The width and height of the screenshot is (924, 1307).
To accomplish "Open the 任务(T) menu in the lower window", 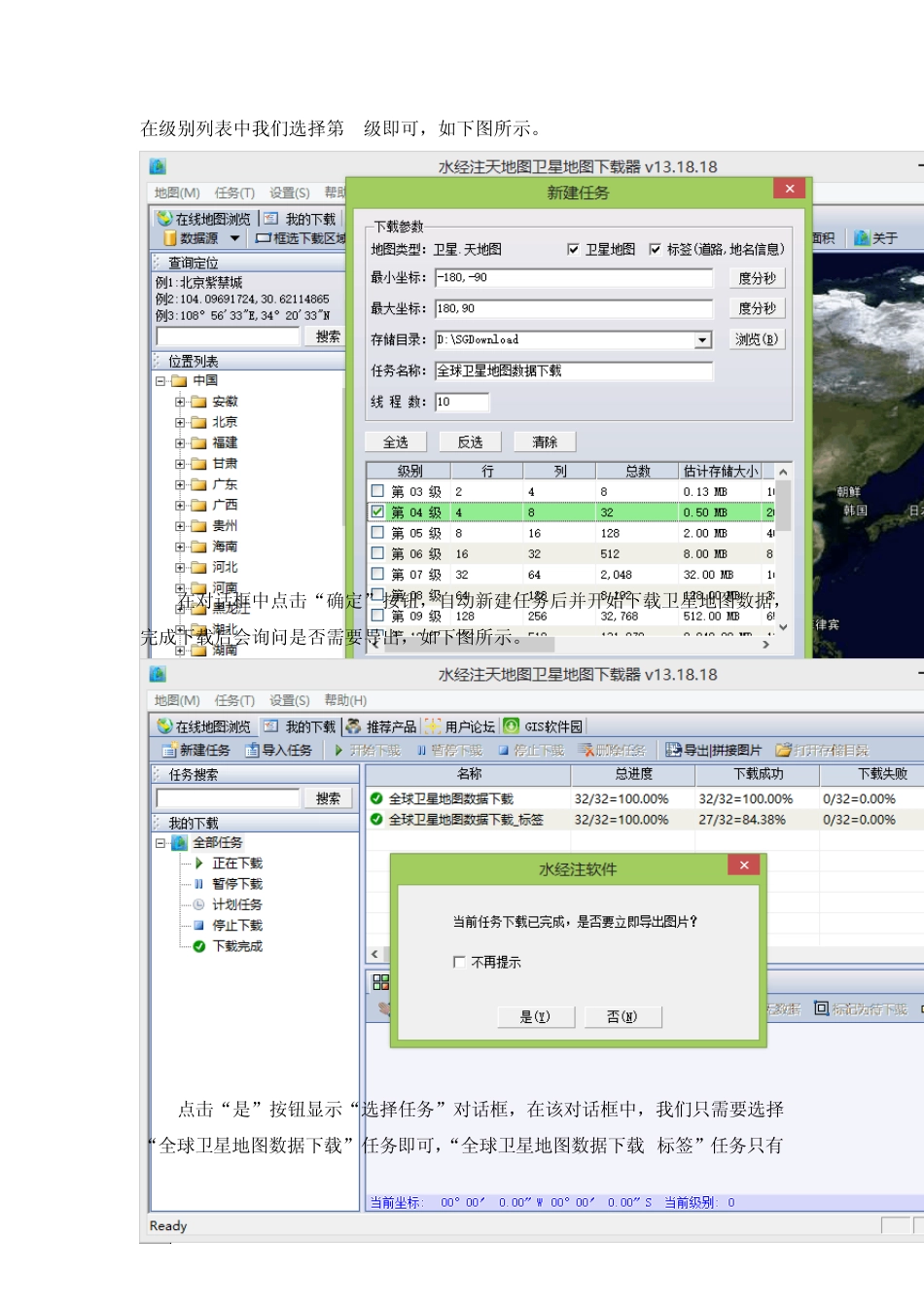I will (x=234, y=701).
